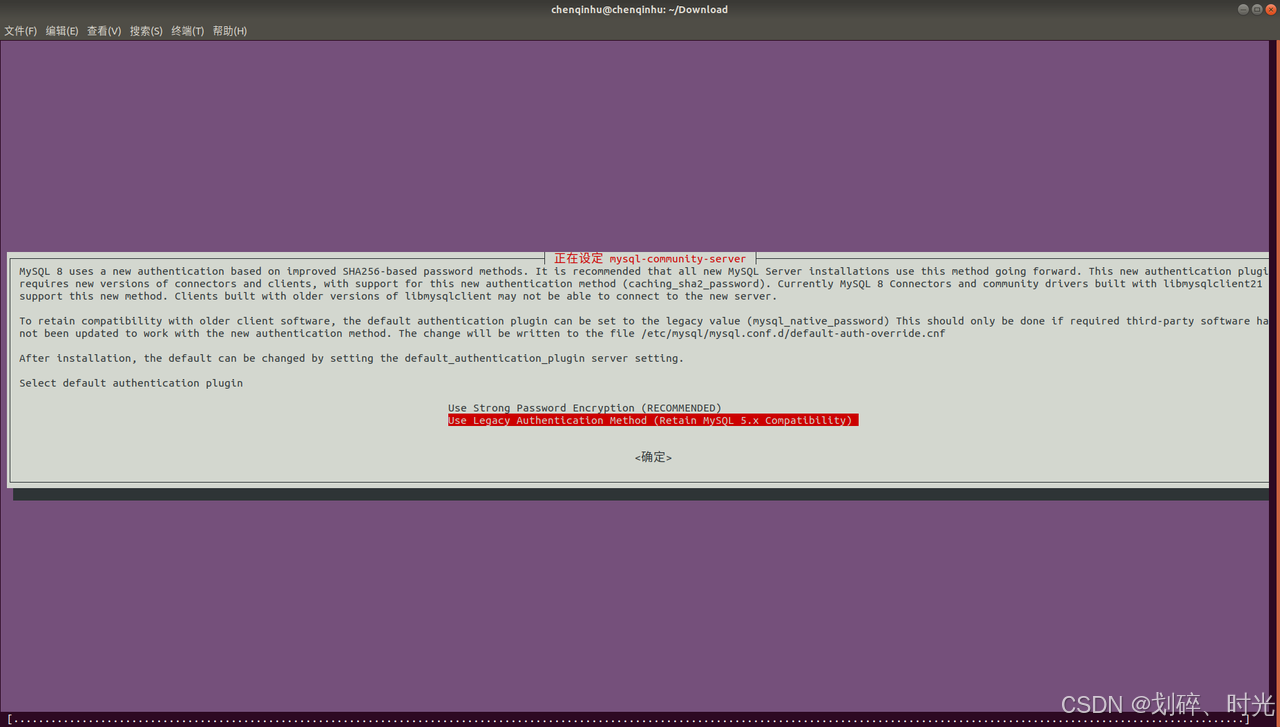Click 'Select default authentication plugin' prompt text
This screenshot has width=1280, height=727.
(x=131, y=383)
